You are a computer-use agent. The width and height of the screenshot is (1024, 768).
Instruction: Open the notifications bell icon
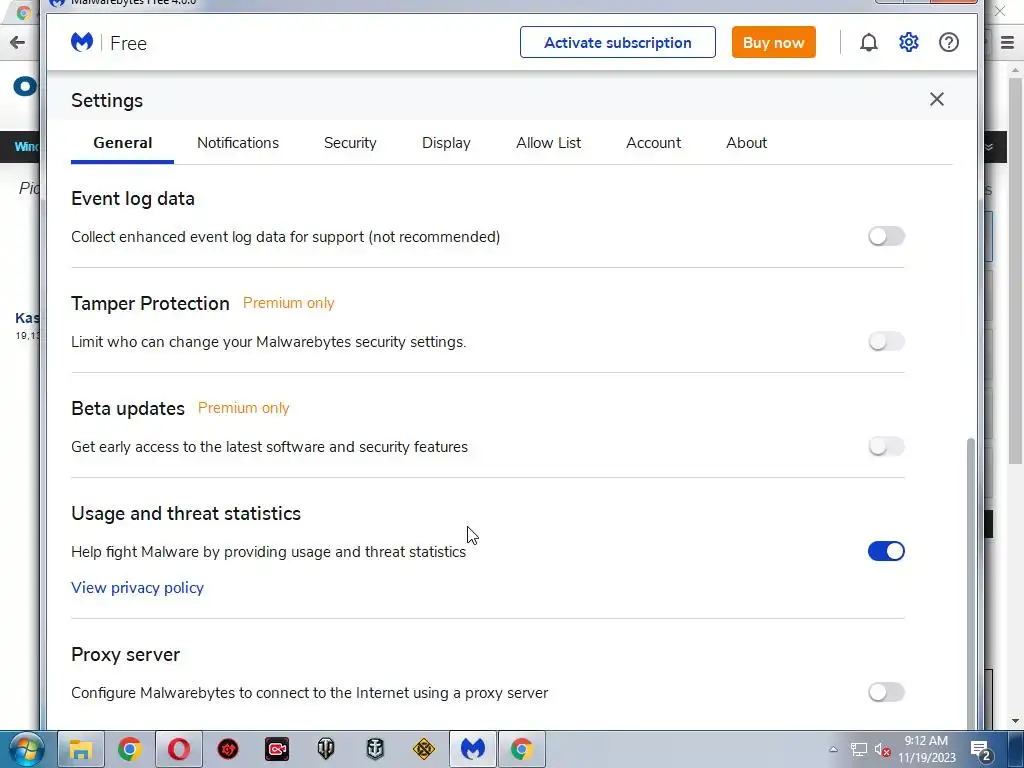point(869,42)
